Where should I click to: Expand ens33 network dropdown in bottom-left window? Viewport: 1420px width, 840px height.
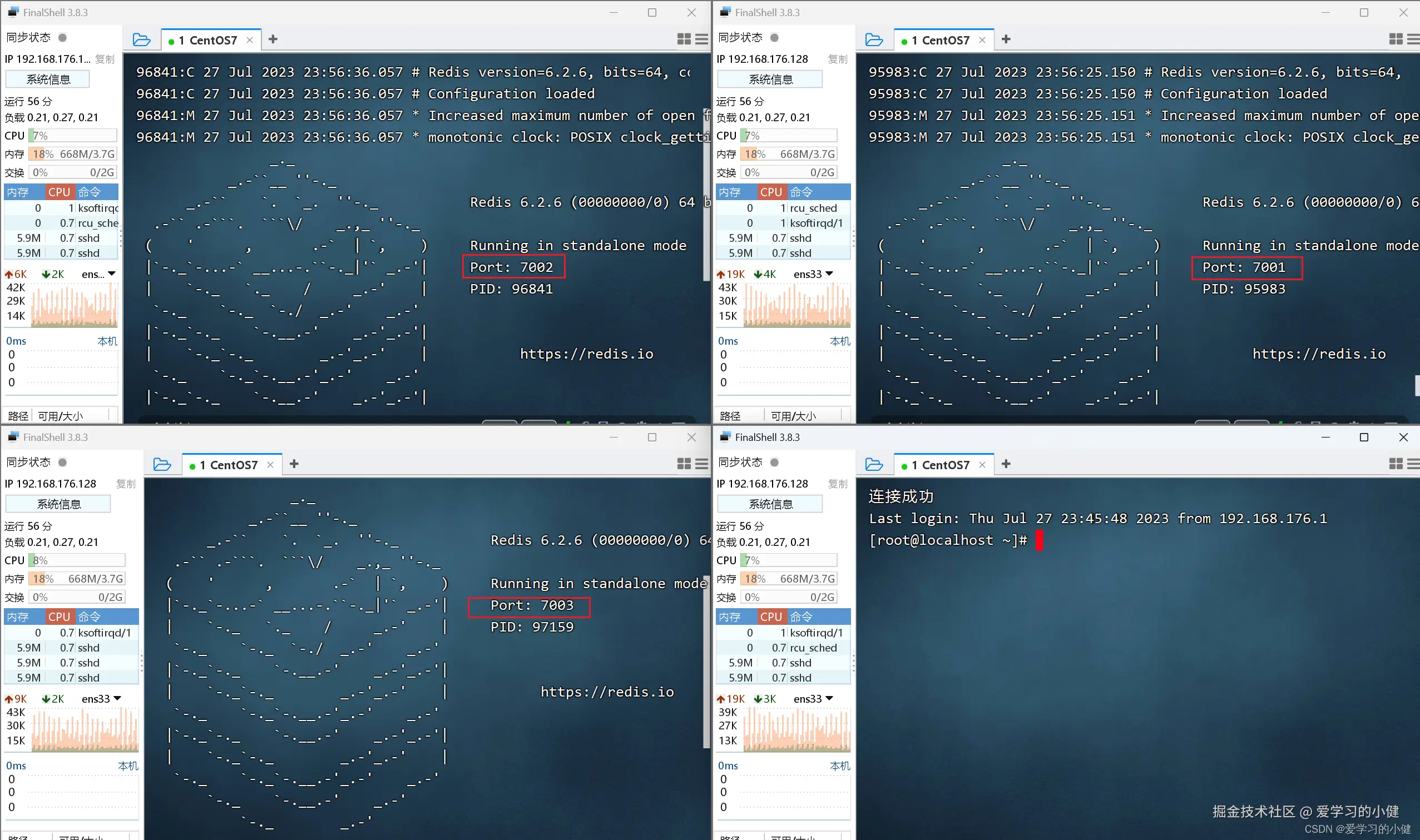point(117,698)
